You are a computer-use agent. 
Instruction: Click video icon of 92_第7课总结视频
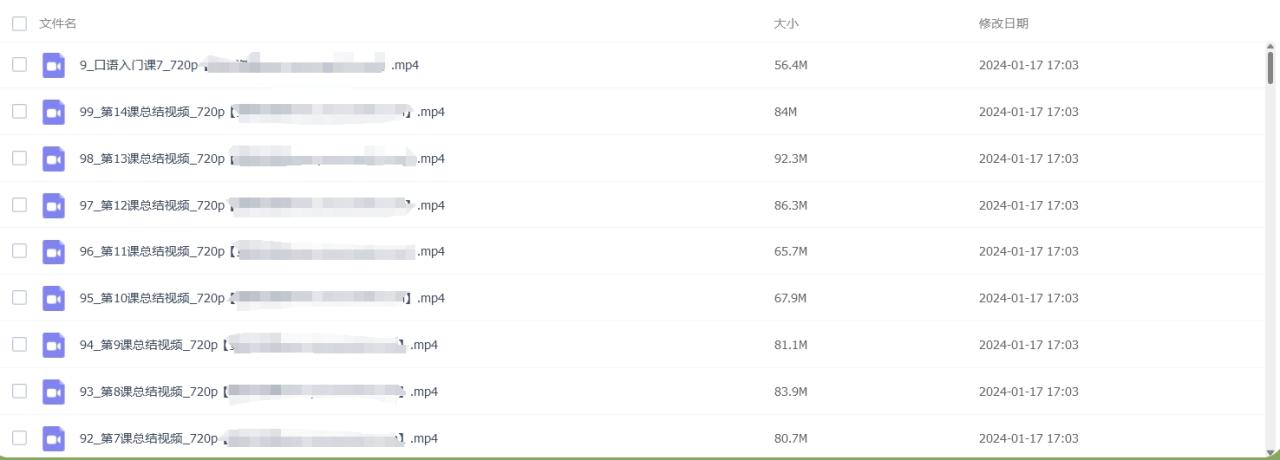click(x=54, y=438)
